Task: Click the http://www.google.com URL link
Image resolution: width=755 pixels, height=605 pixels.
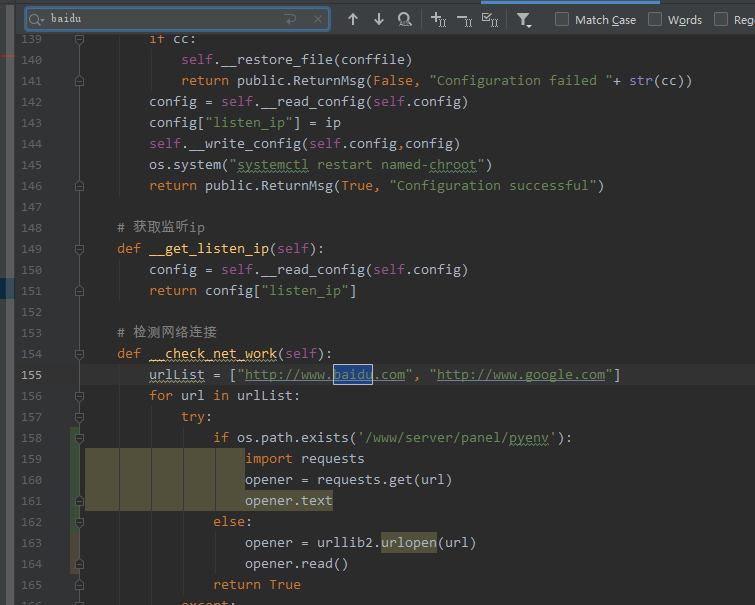Action: click(521, 375)
